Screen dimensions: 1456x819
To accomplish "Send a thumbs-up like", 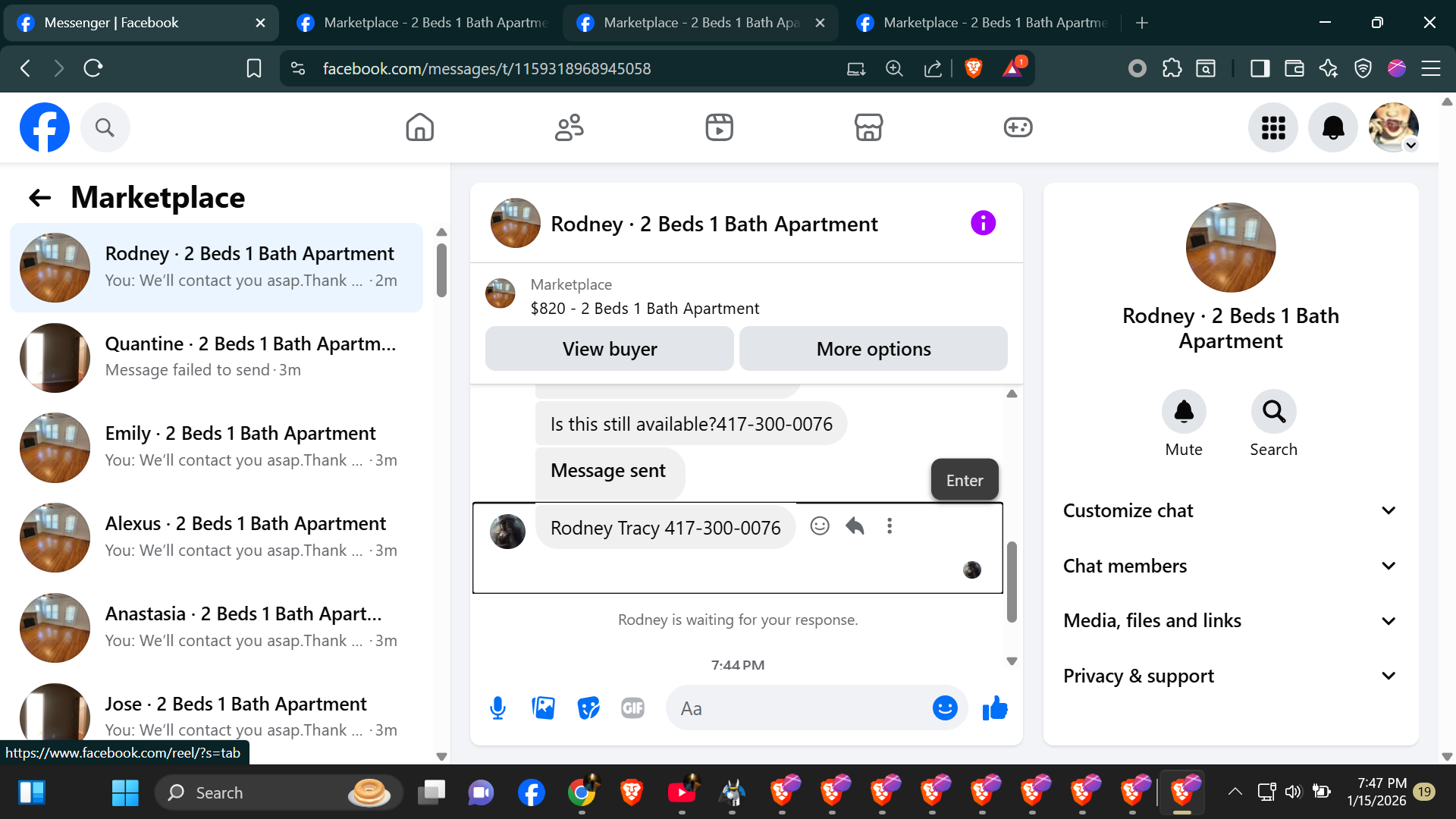I will coord(995,708).
